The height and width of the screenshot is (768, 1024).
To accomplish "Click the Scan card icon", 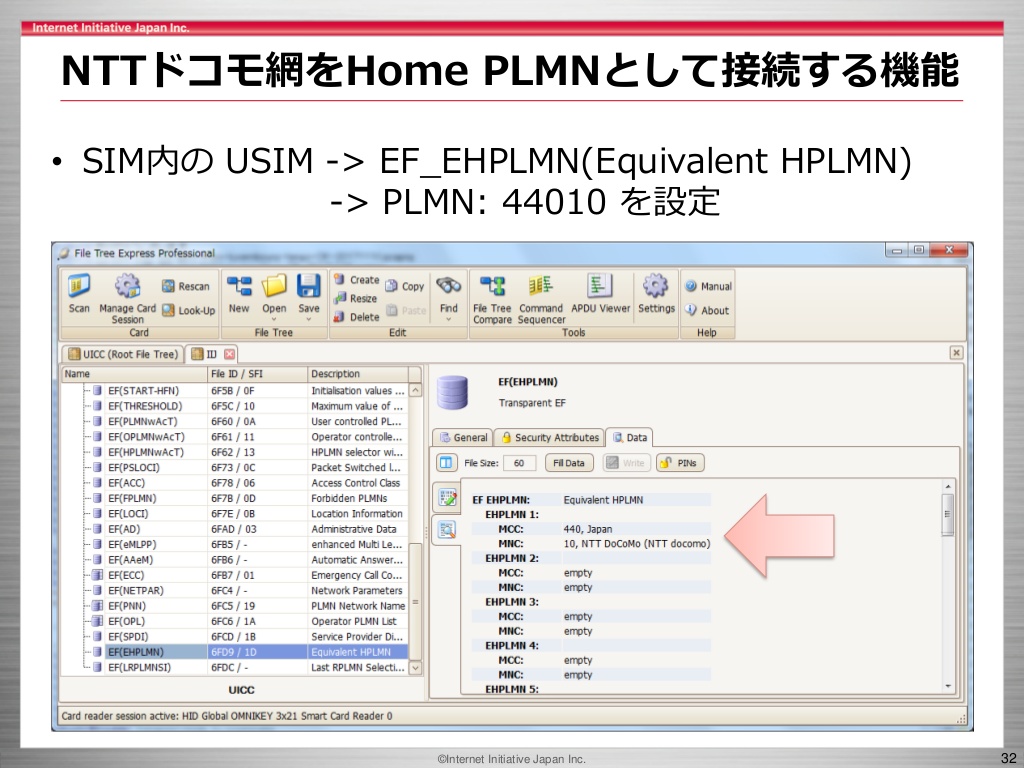I will click(x=79, y=294).
